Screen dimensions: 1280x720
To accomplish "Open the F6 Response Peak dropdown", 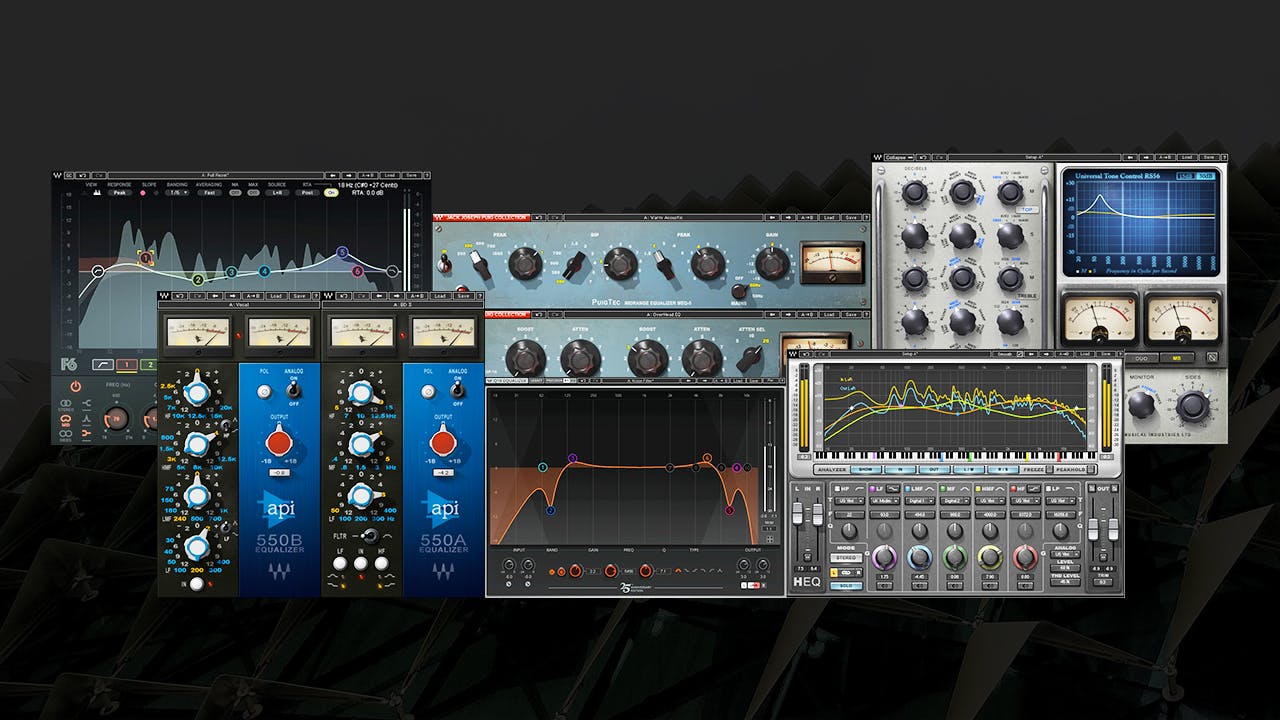I will coord(120,193).
